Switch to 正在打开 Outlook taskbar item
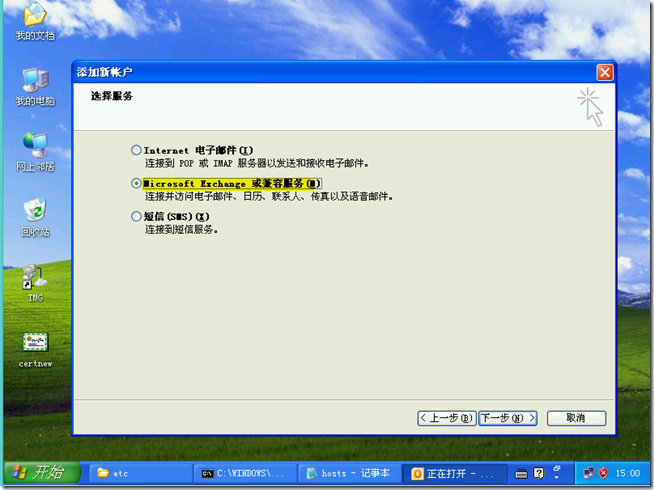 tap(454, 473)
